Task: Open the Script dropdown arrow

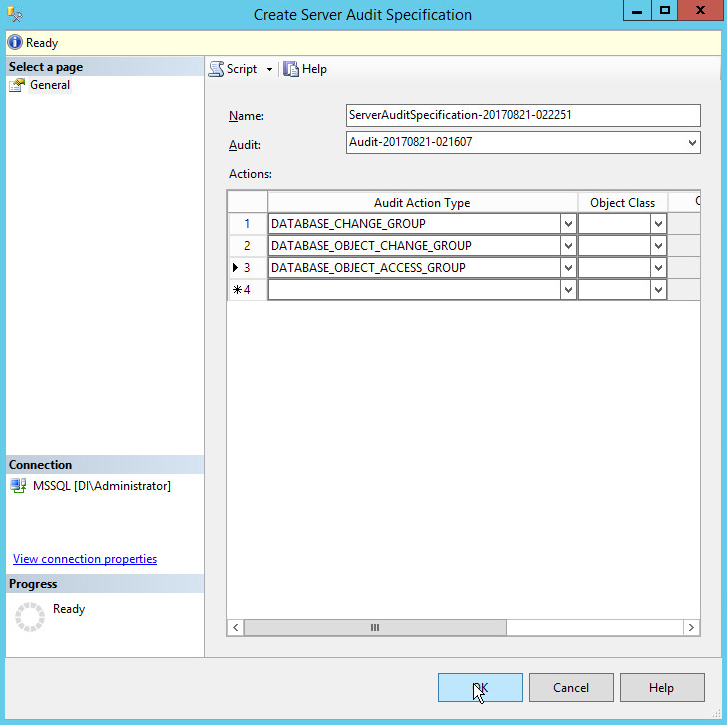Action: click(269, 69)
